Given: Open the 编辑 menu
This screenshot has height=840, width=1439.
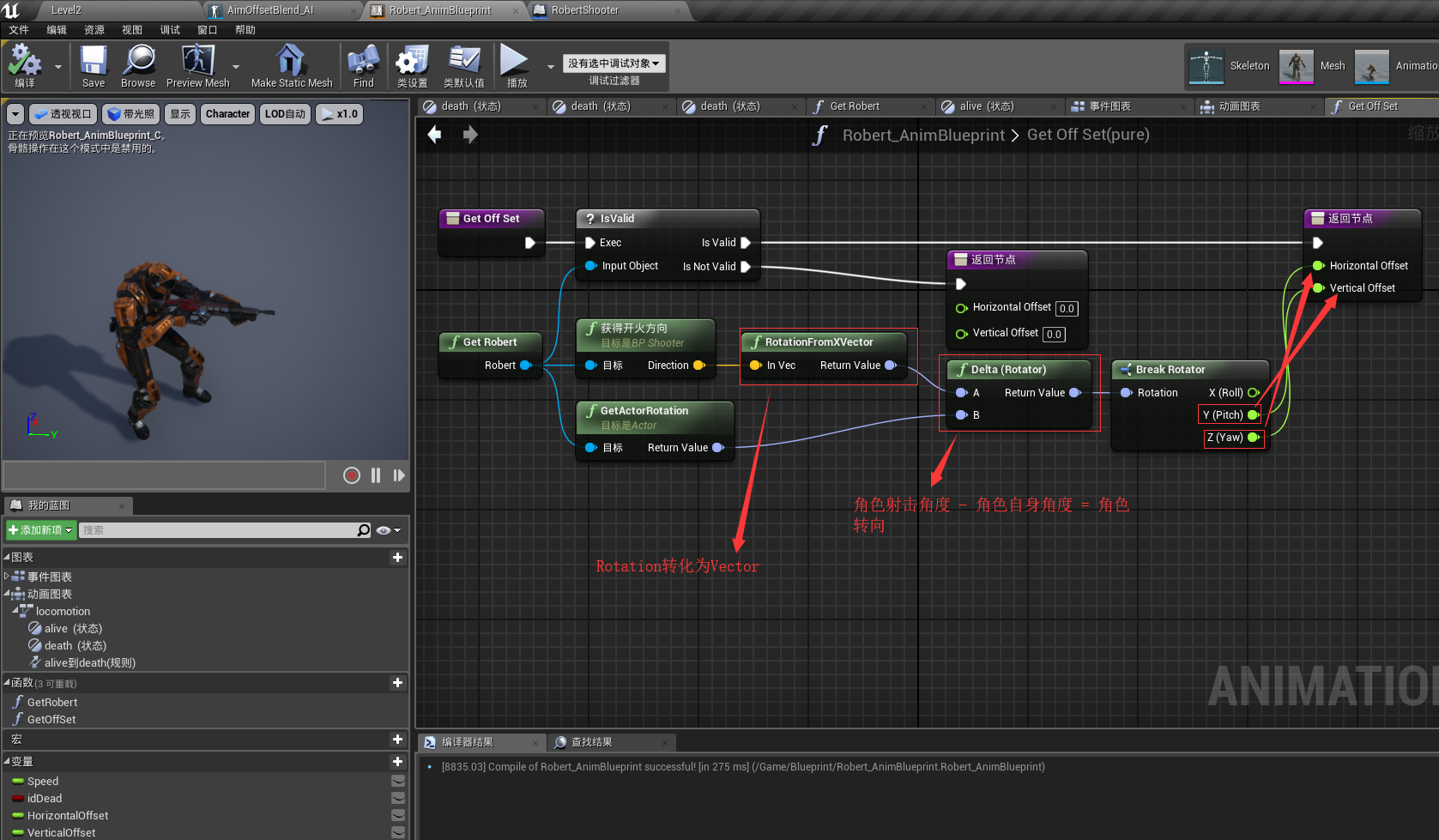Looking at the screenshot, I should (57, 30).
